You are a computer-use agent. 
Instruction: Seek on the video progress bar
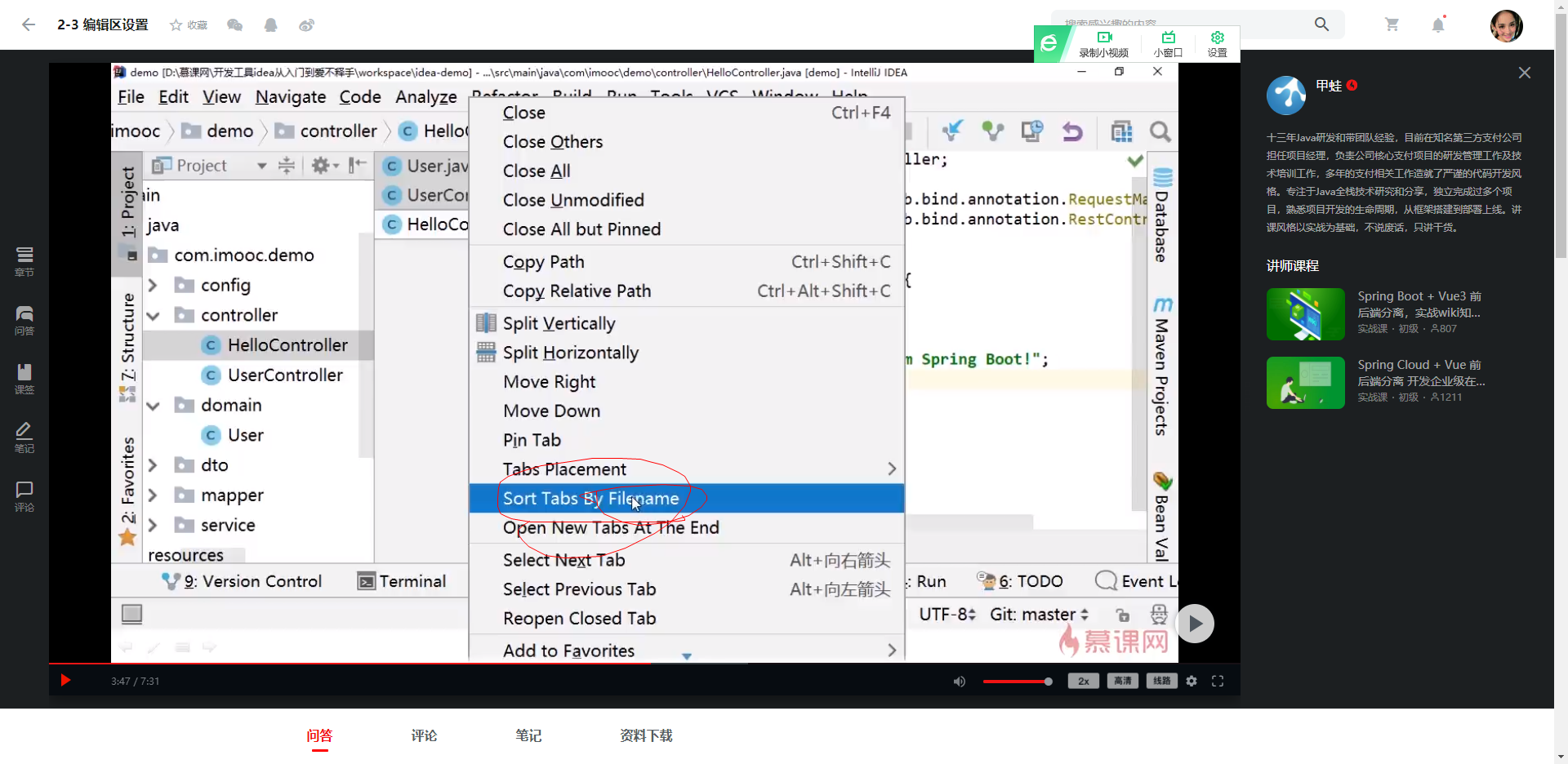(x=644, y=663)
